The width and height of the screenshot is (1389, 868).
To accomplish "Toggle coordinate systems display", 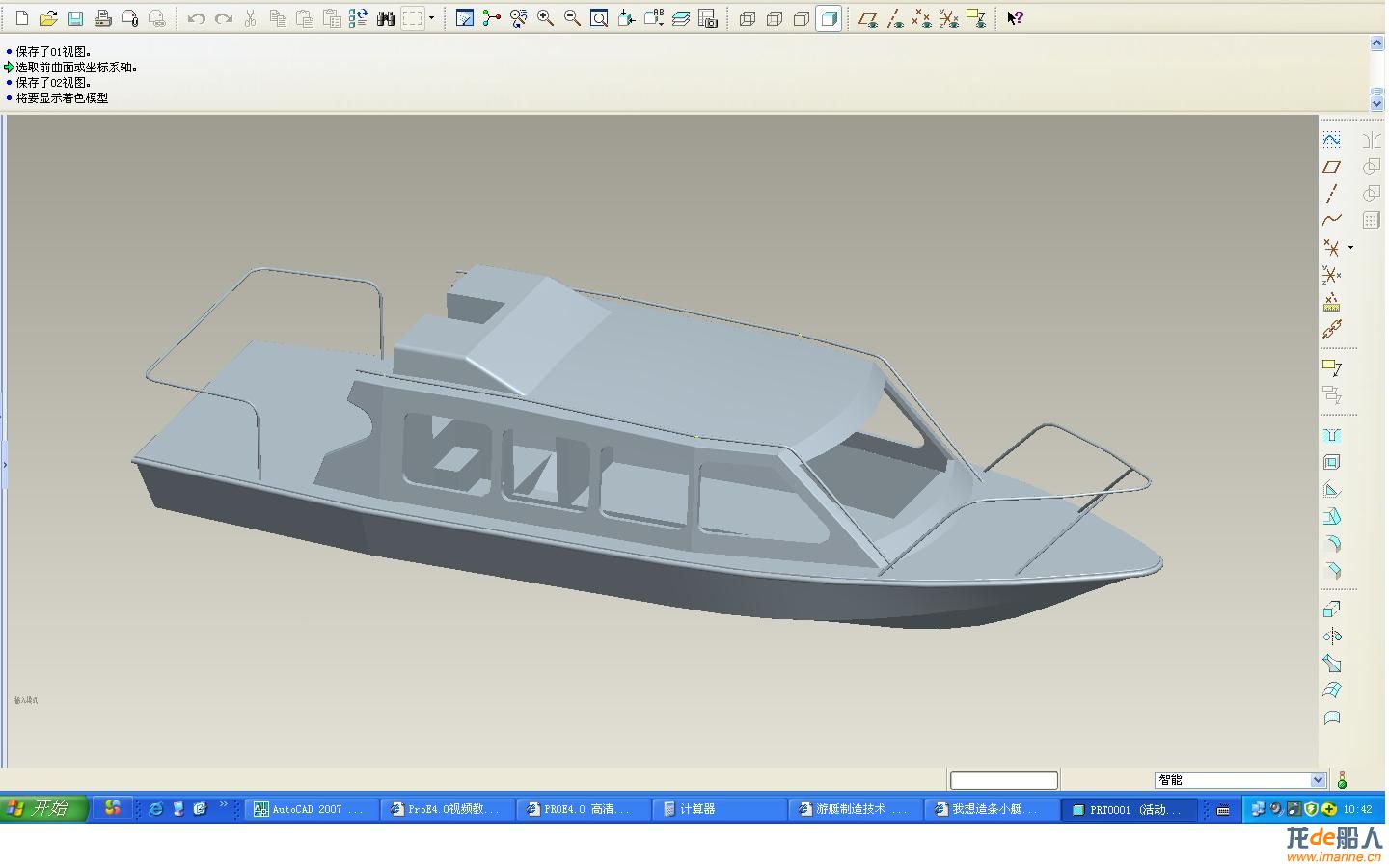I will pyautogui.click(x=949, y=17).
